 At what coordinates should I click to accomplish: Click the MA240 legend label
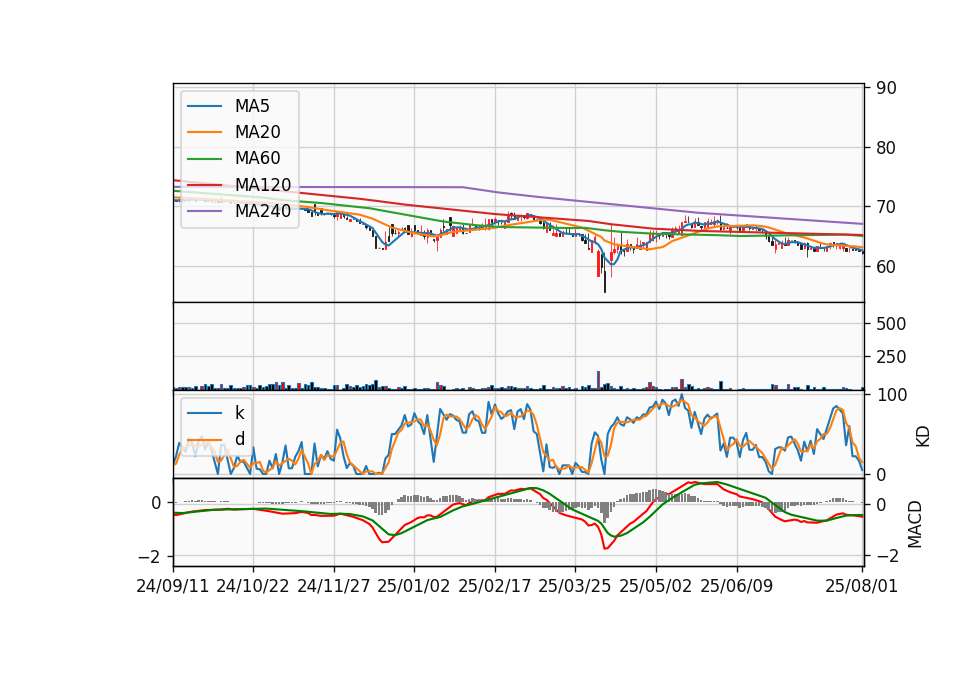click(263, 211)
